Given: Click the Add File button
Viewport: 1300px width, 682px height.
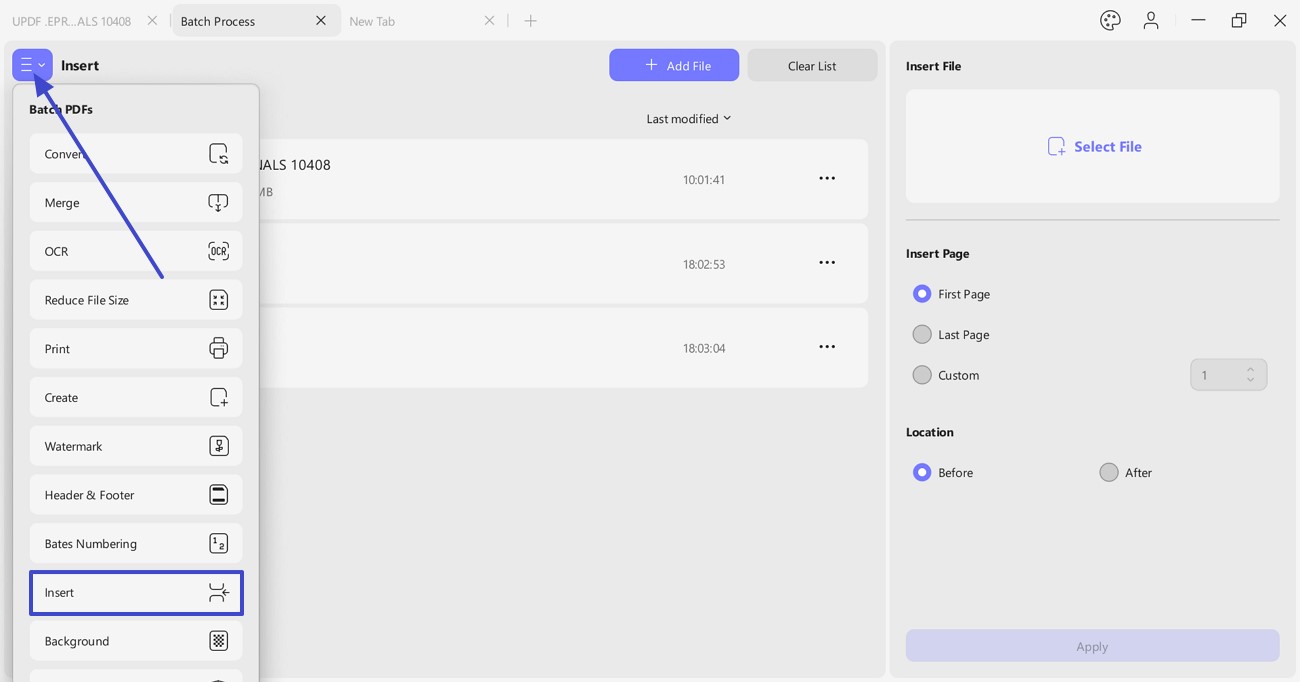Looking at the screenshot, I should (x=674, y=65).
